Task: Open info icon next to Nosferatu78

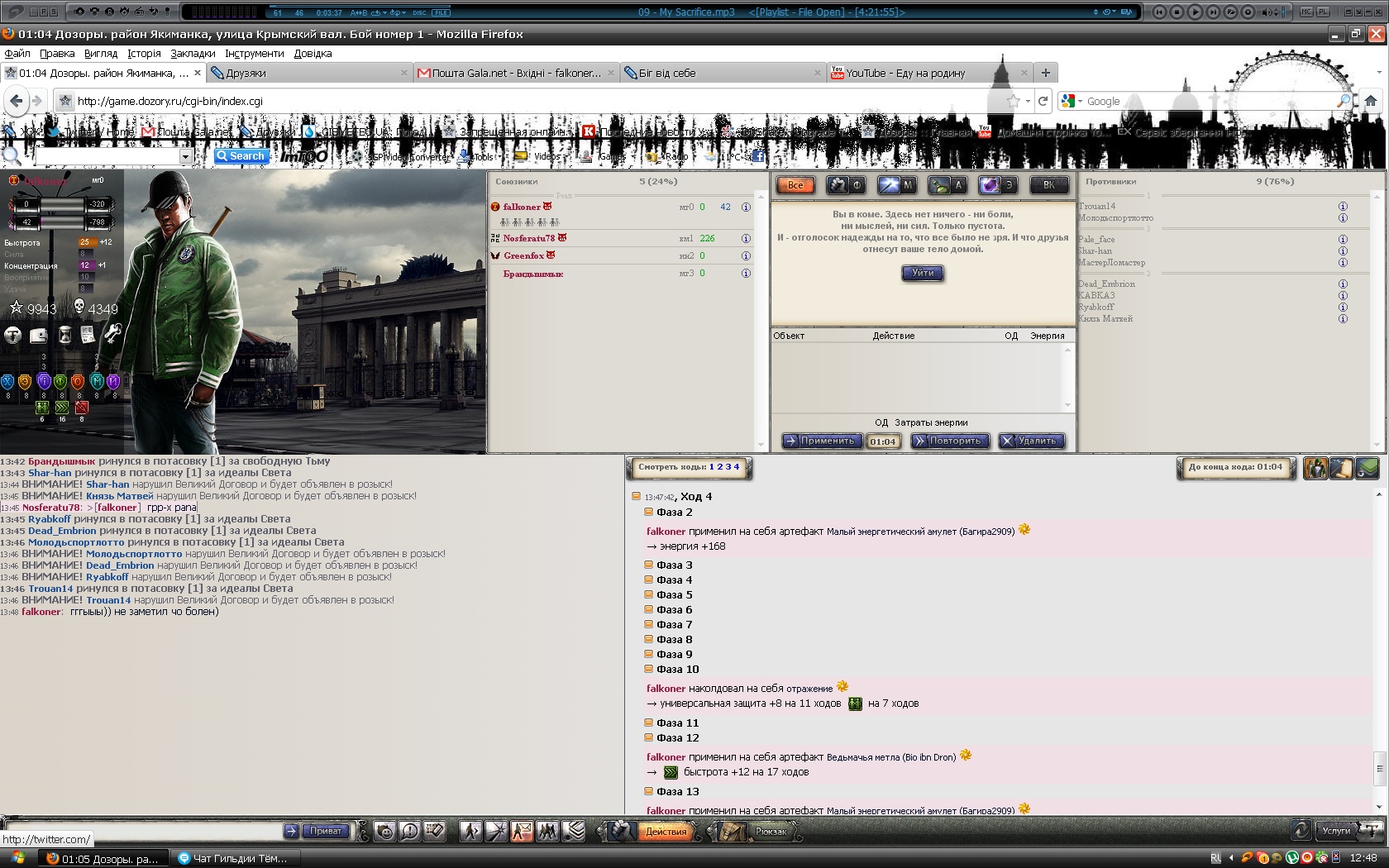Action: (746, 239)
